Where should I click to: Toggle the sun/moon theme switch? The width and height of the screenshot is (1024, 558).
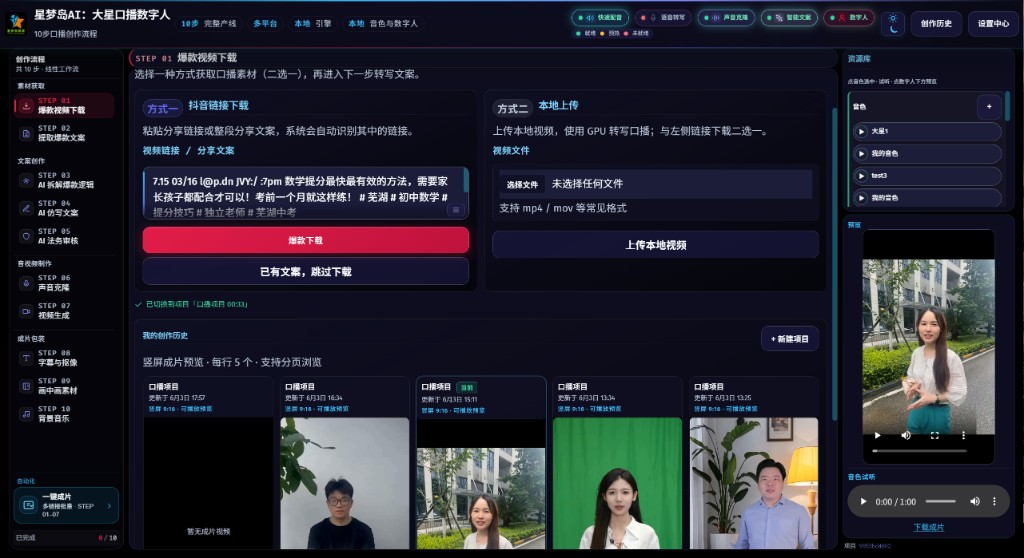893,24
